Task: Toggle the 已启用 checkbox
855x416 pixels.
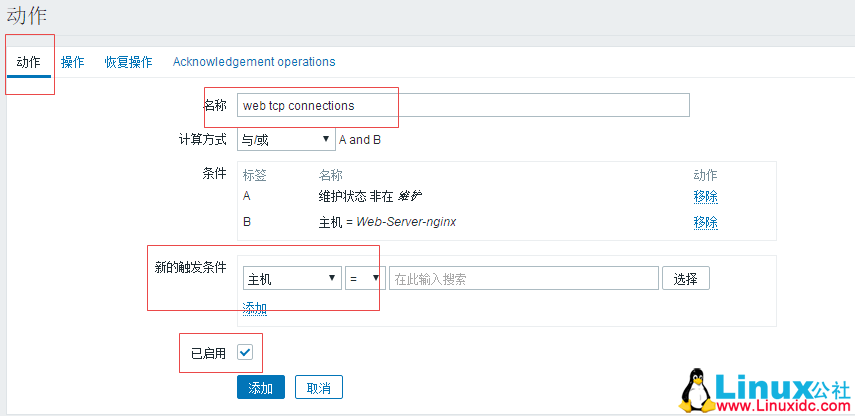Action: pos(245,353)
